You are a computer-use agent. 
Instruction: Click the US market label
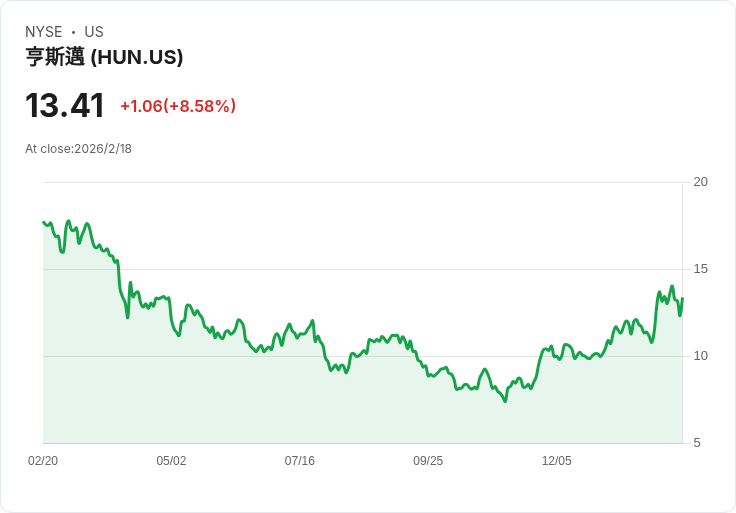click(94, 32)
